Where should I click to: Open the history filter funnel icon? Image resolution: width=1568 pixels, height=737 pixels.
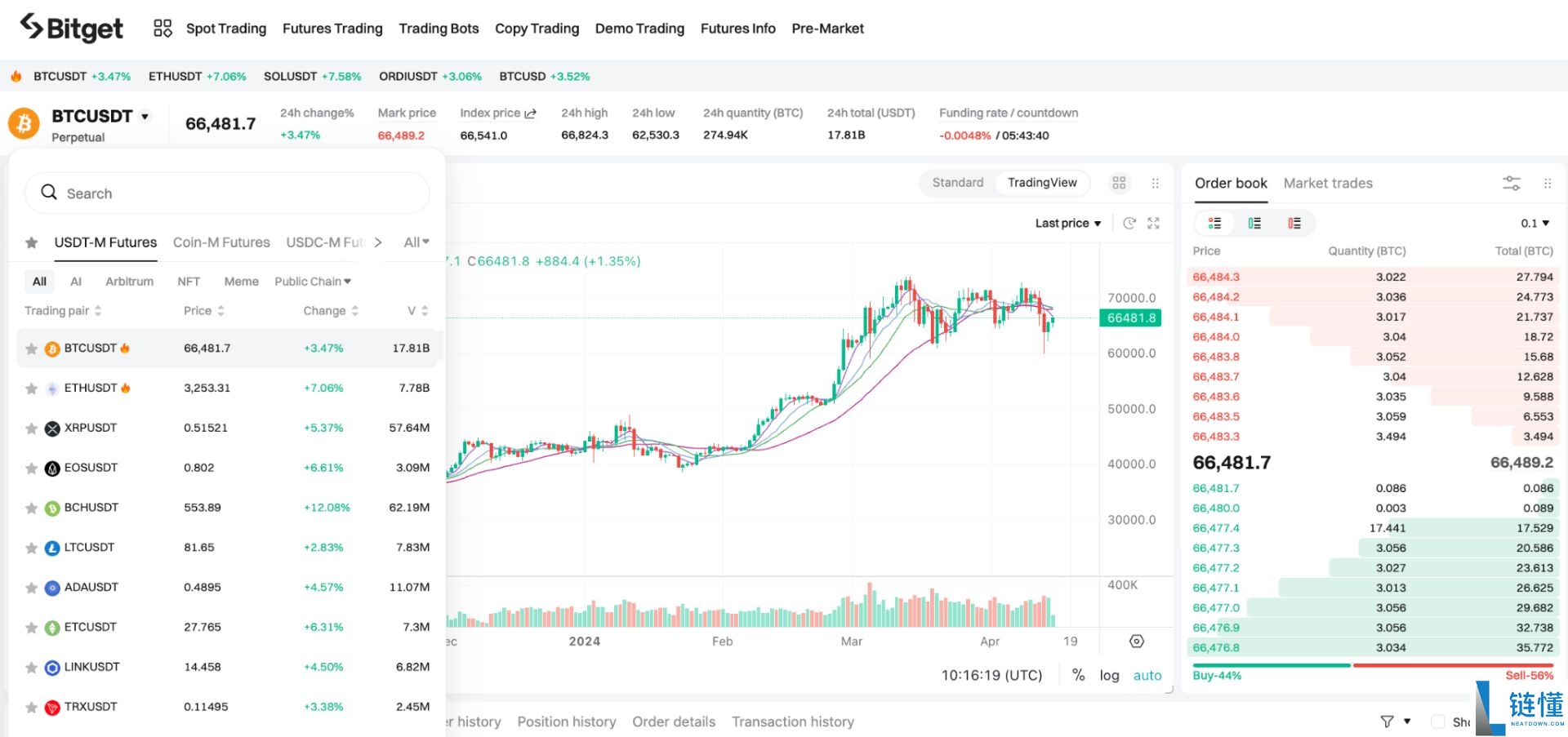click(1387, 721)
